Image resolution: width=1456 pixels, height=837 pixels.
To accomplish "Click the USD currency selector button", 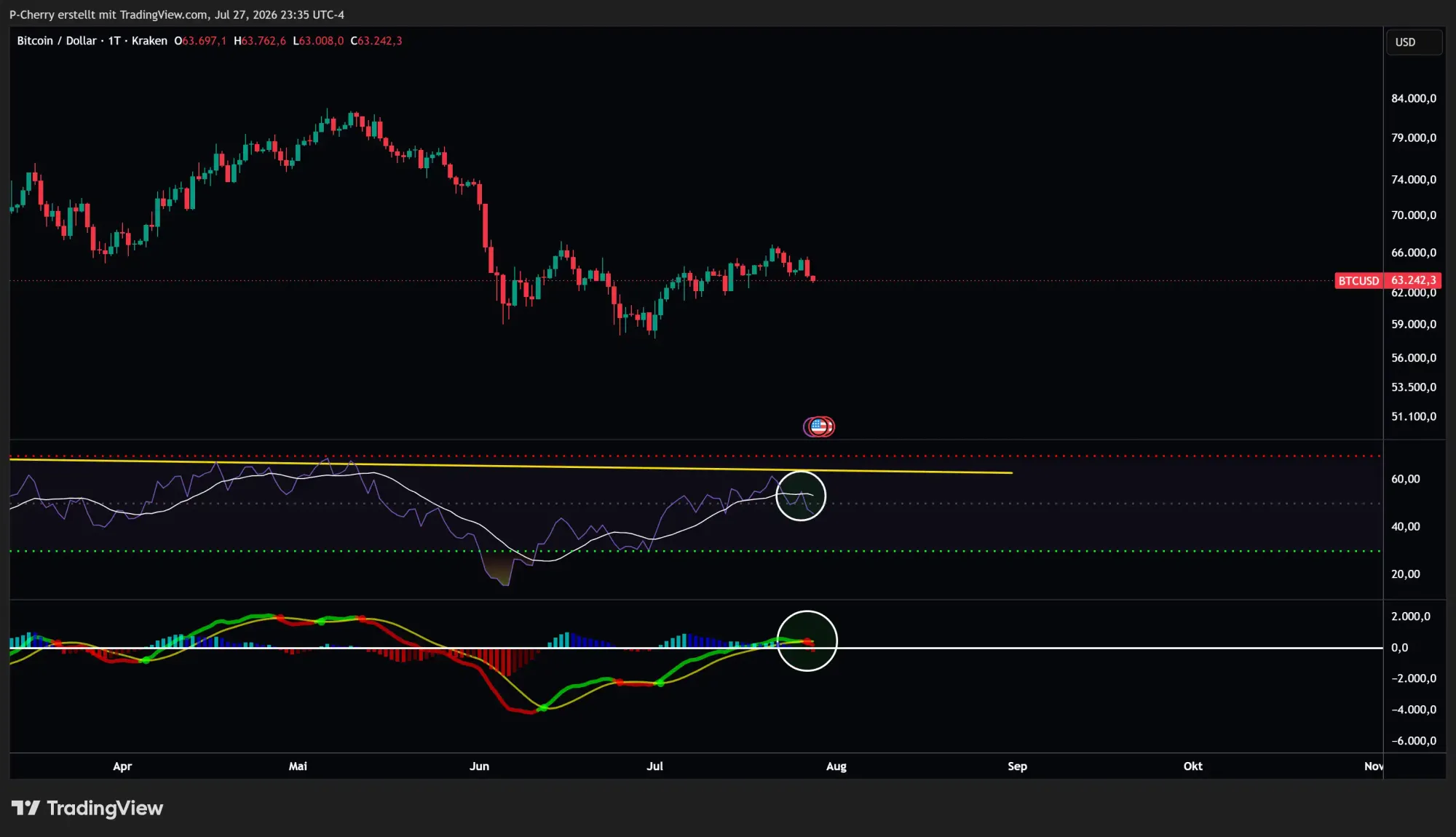I will 1413,42.
